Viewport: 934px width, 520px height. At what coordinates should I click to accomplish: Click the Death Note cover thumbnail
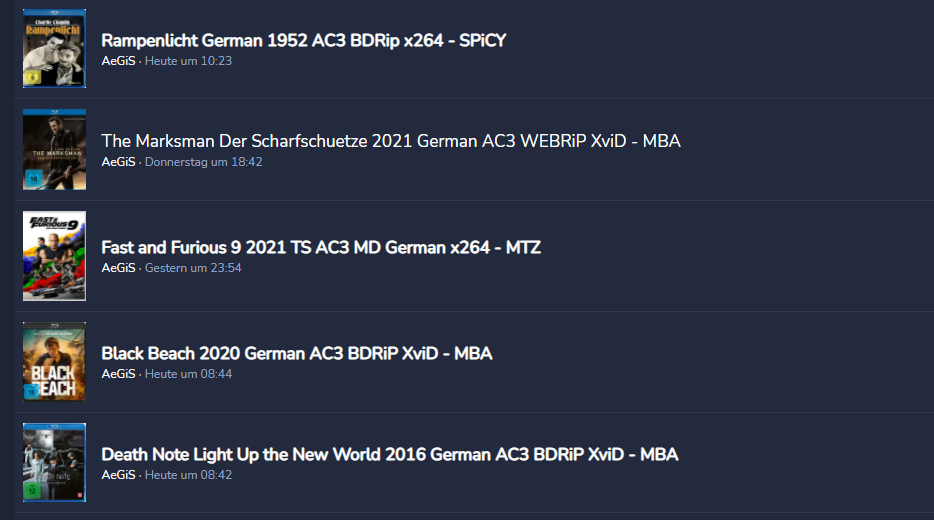click(x=54, y=462)
